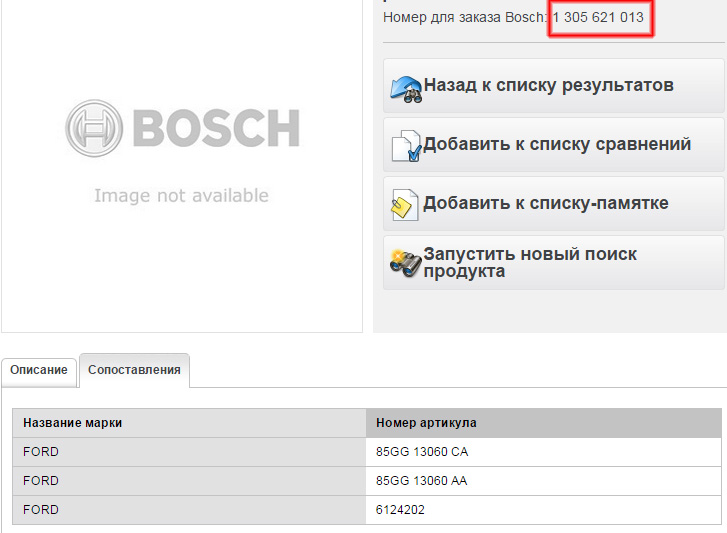The image size is (727, 533).
Task: Click the Номер артикула column header
Action: (x=543, y=423)
